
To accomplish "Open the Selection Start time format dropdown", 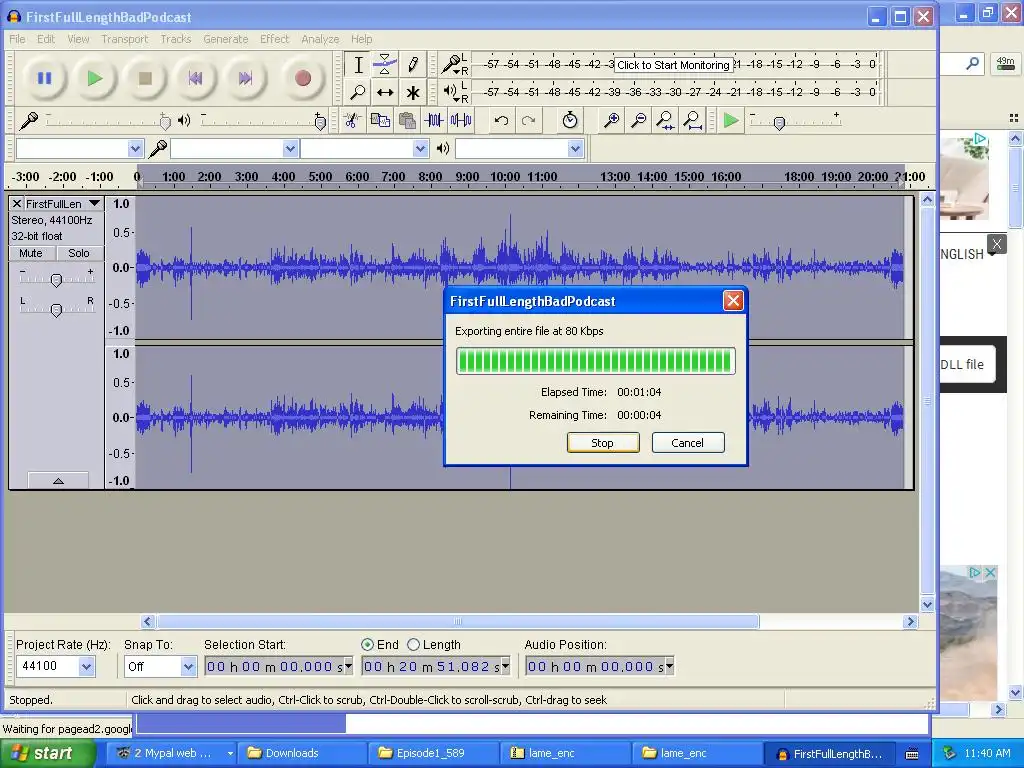I will coord(348,667).
